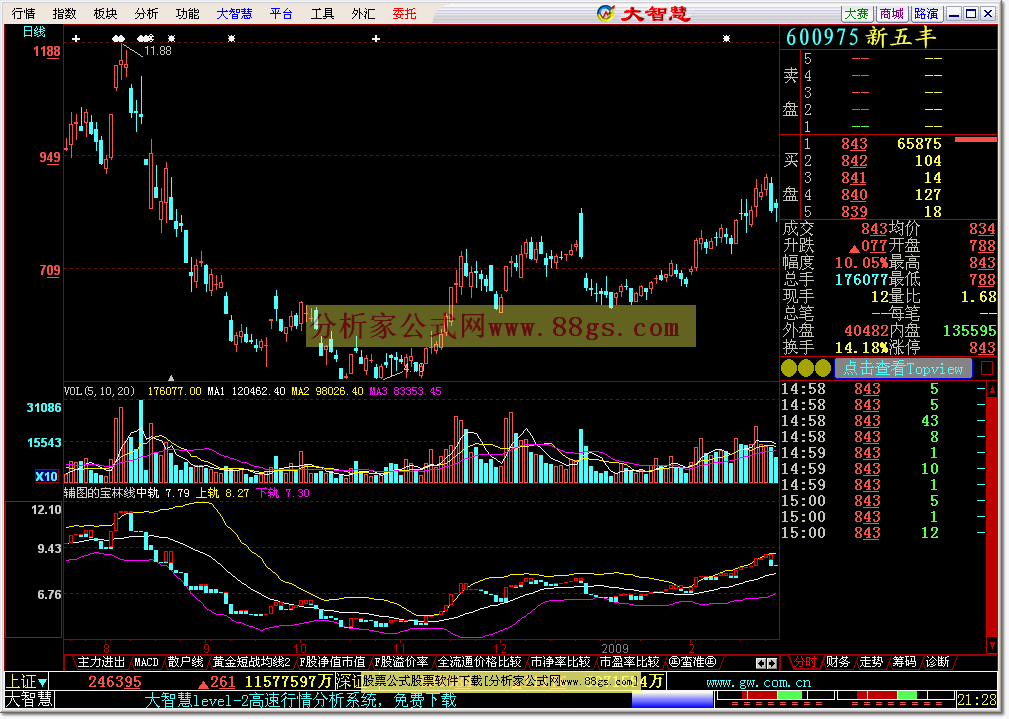Click the blue progress bar in status bar
Screen dimensions: 1009x719
pyautogui.click(x=672, y=700)
